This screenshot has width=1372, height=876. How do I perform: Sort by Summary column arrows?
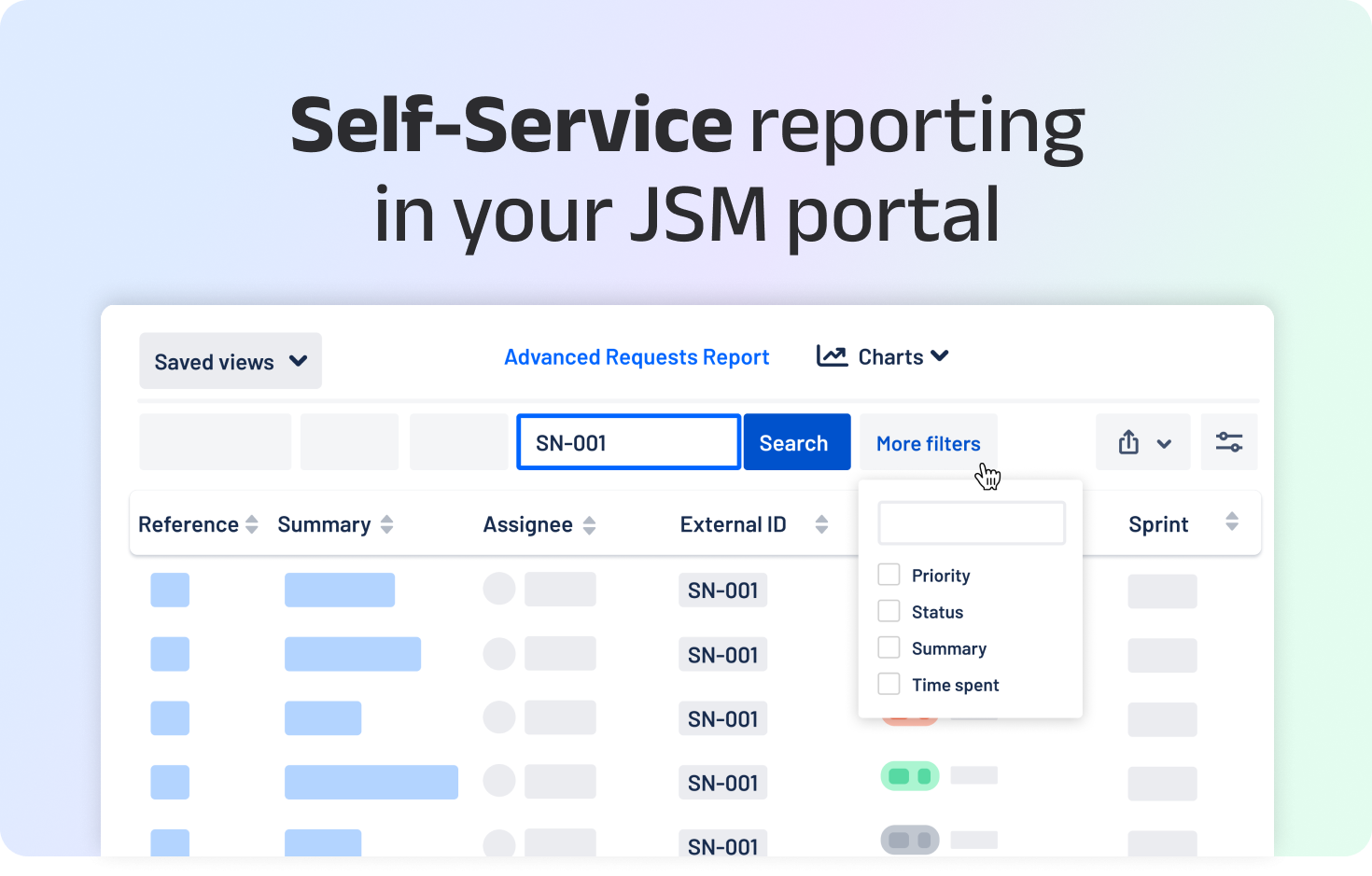386,525
